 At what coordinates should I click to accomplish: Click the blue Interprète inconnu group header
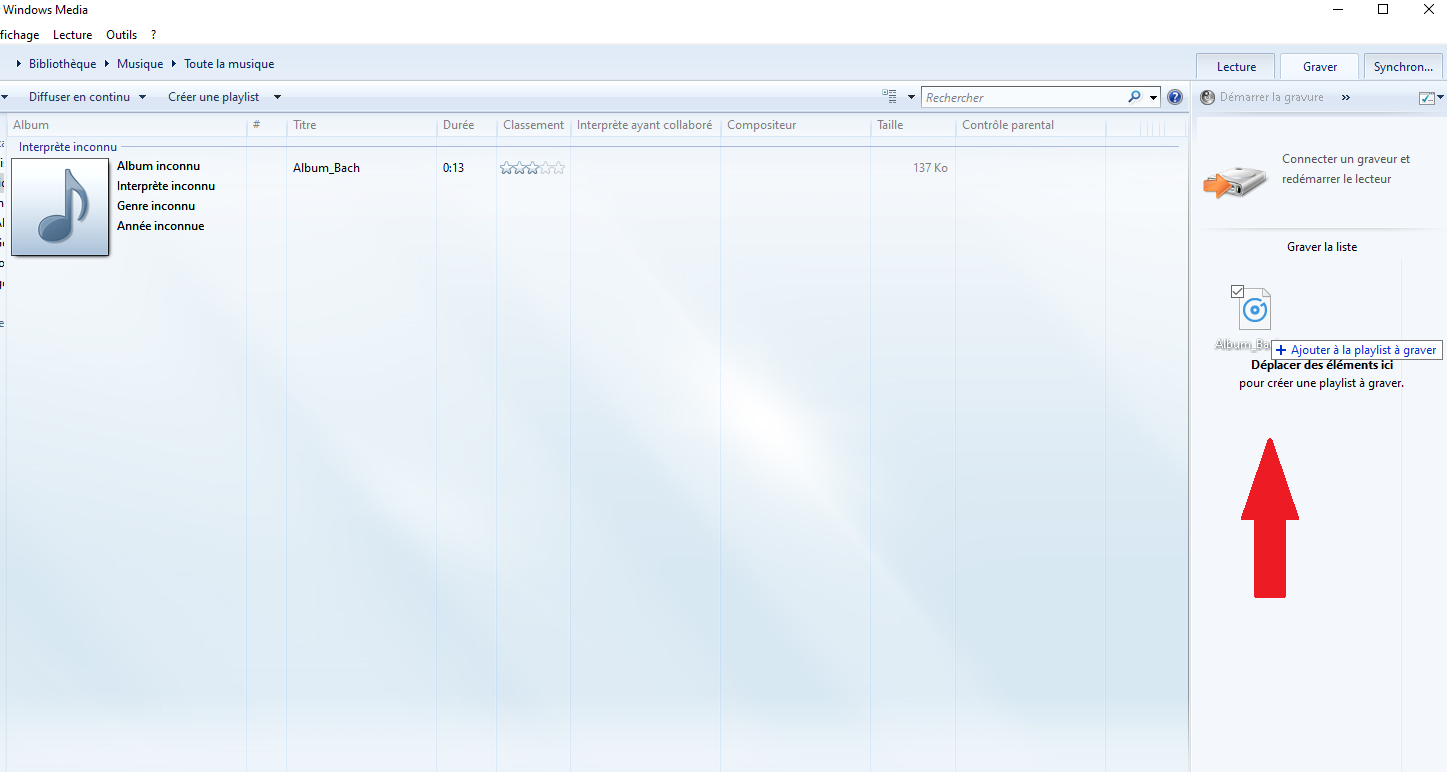[x=68, y=147]
